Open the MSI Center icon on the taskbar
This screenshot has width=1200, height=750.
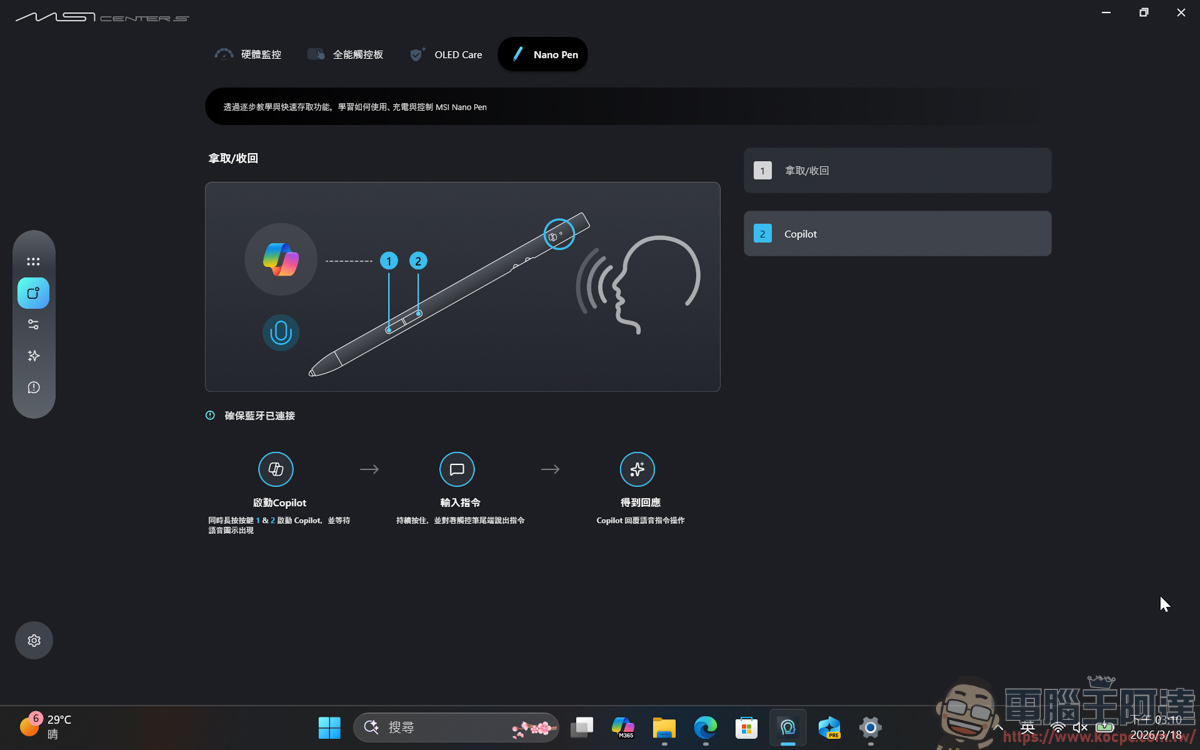tap(787, 728)
